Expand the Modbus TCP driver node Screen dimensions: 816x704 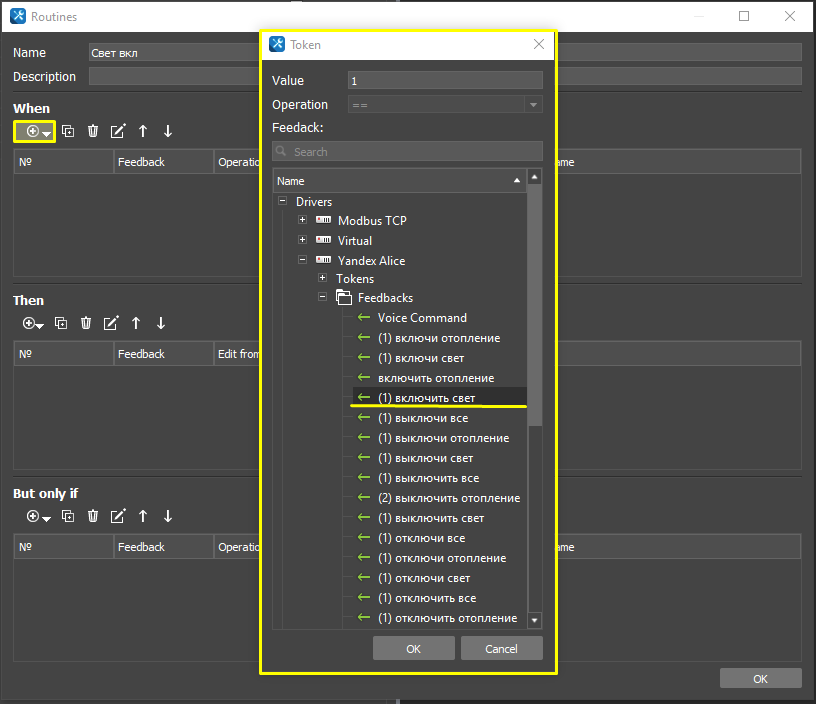(302, 220)
